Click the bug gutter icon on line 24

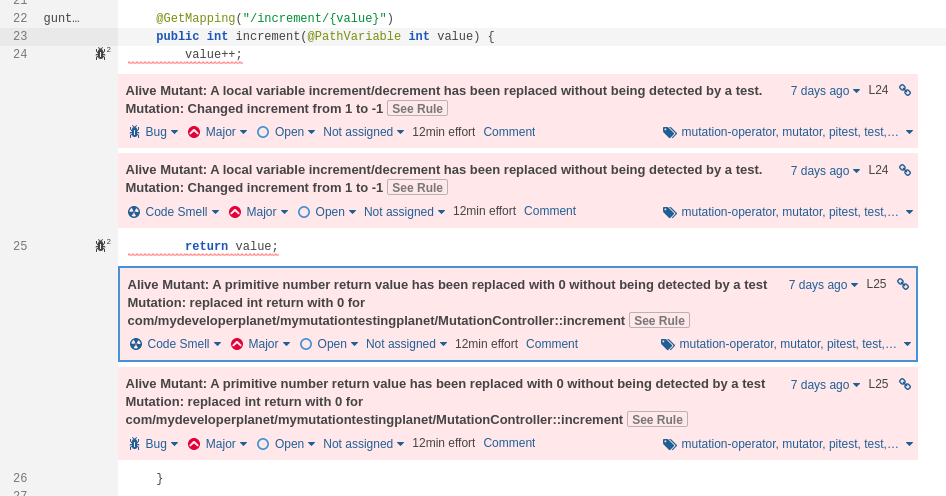pyautogui.click(x=102, y=54)
